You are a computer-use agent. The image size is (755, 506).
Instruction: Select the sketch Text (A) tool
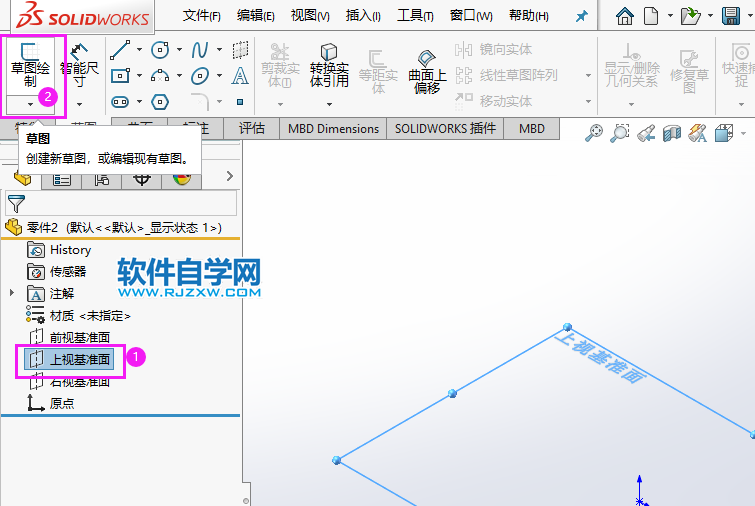pyautogui.click(x=240, y=76)
